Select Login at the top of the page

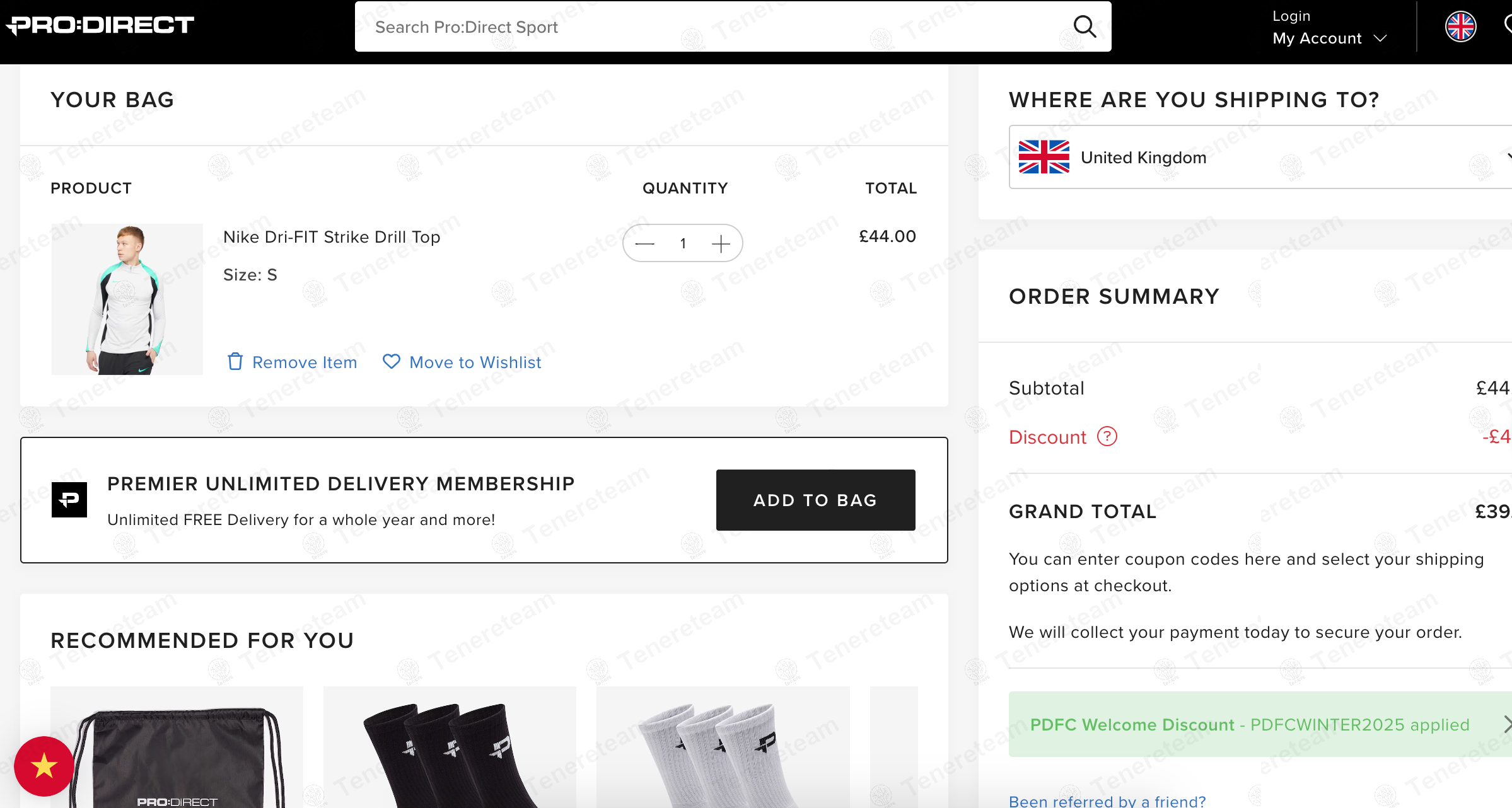1290,15
